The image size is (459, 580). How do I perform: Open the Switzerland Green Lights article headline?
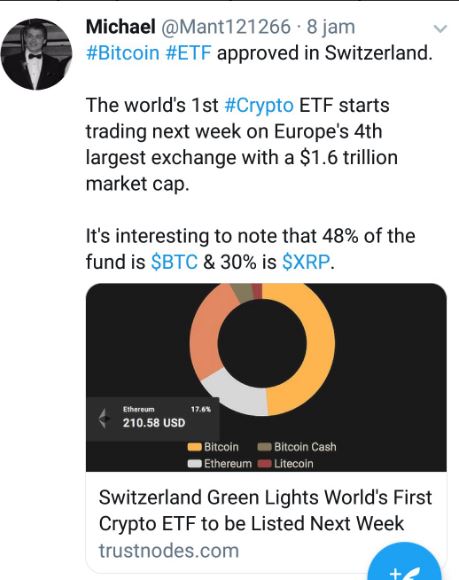pyautogui.click(x=265, y=510)
